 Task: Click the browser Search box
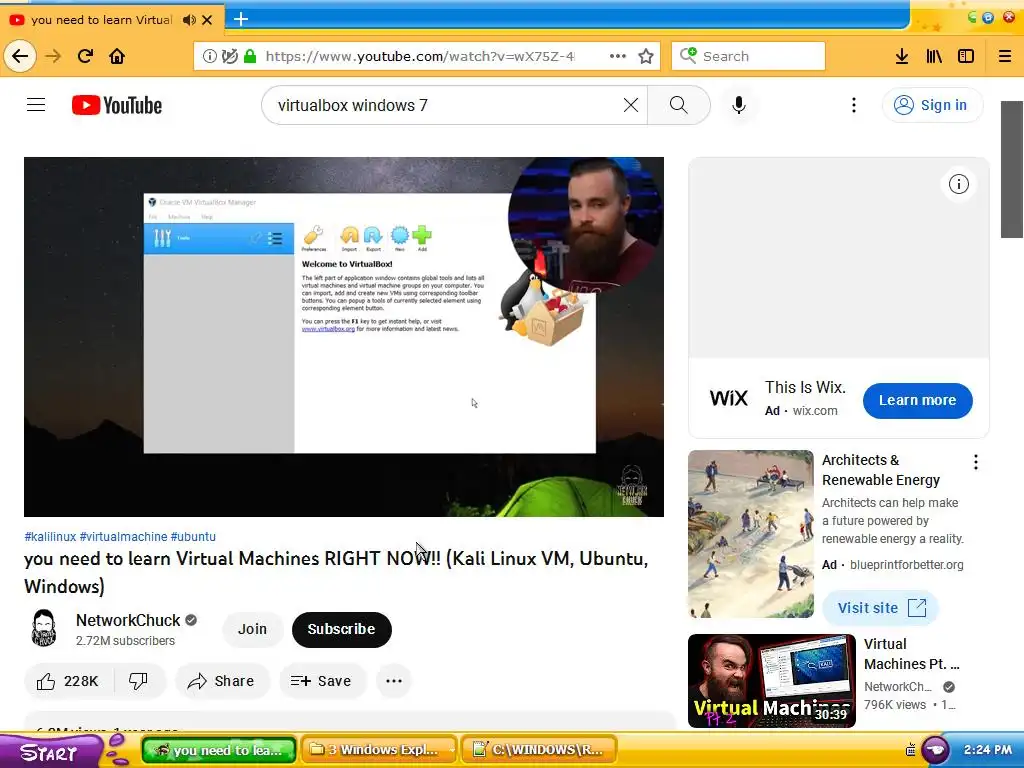(x=748, y=56)
